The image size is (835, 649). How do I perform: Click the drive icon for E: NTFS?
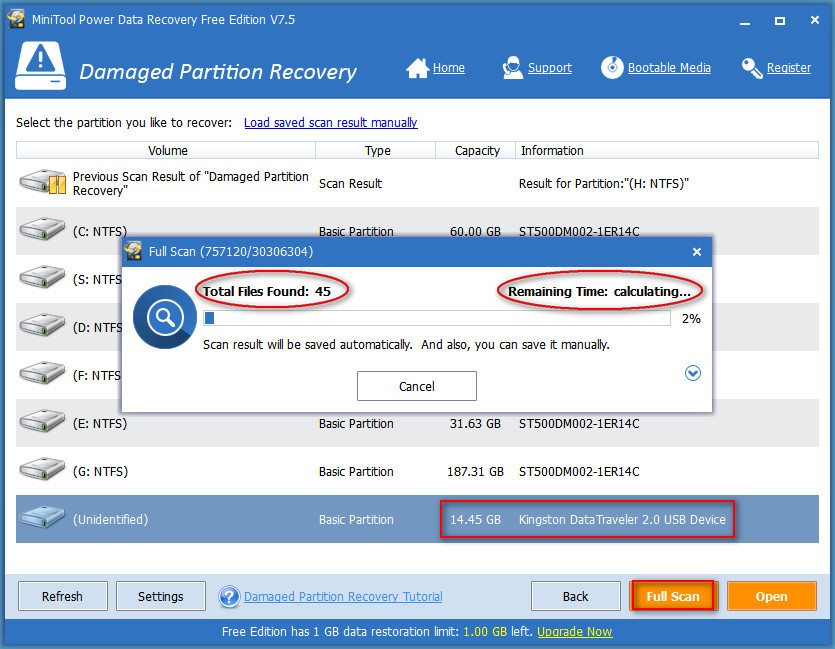42,421
